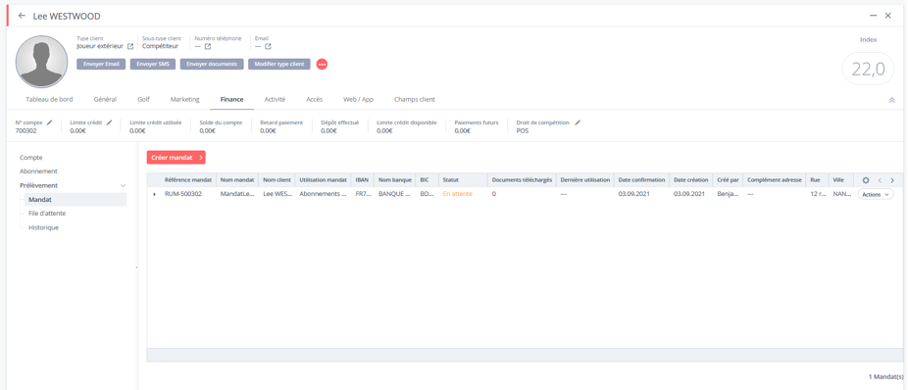Click the Envoyer documents button
Viewport: 908px width, 390px height.
tap(211, 64)
